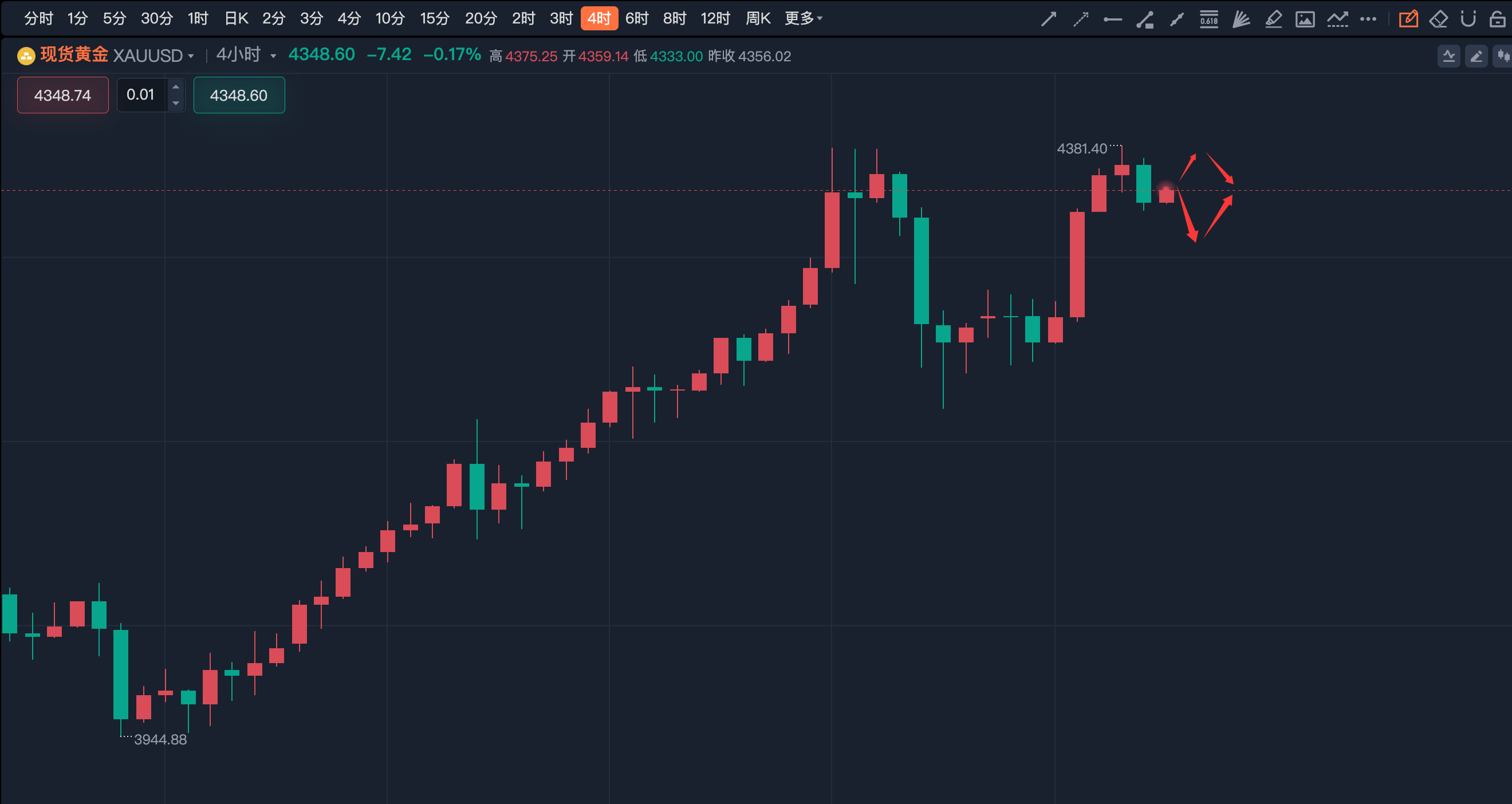Screen dimensions: 1512x804
Task: Open the 4小时 period dropdown
Action: click(x=273, y=56)
